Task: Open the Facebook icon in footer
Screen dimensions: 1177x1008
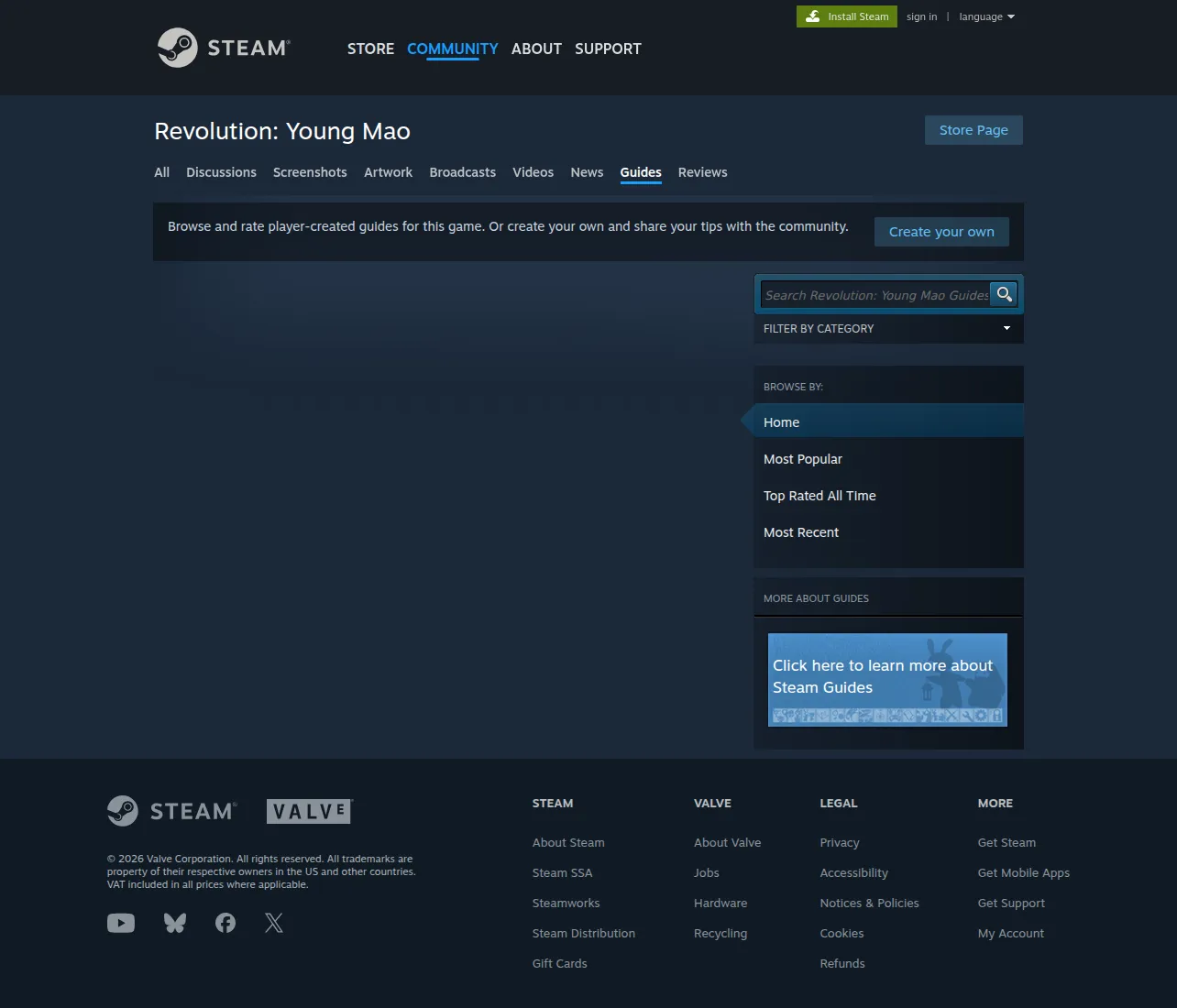Action: click(x=225, y=923)
